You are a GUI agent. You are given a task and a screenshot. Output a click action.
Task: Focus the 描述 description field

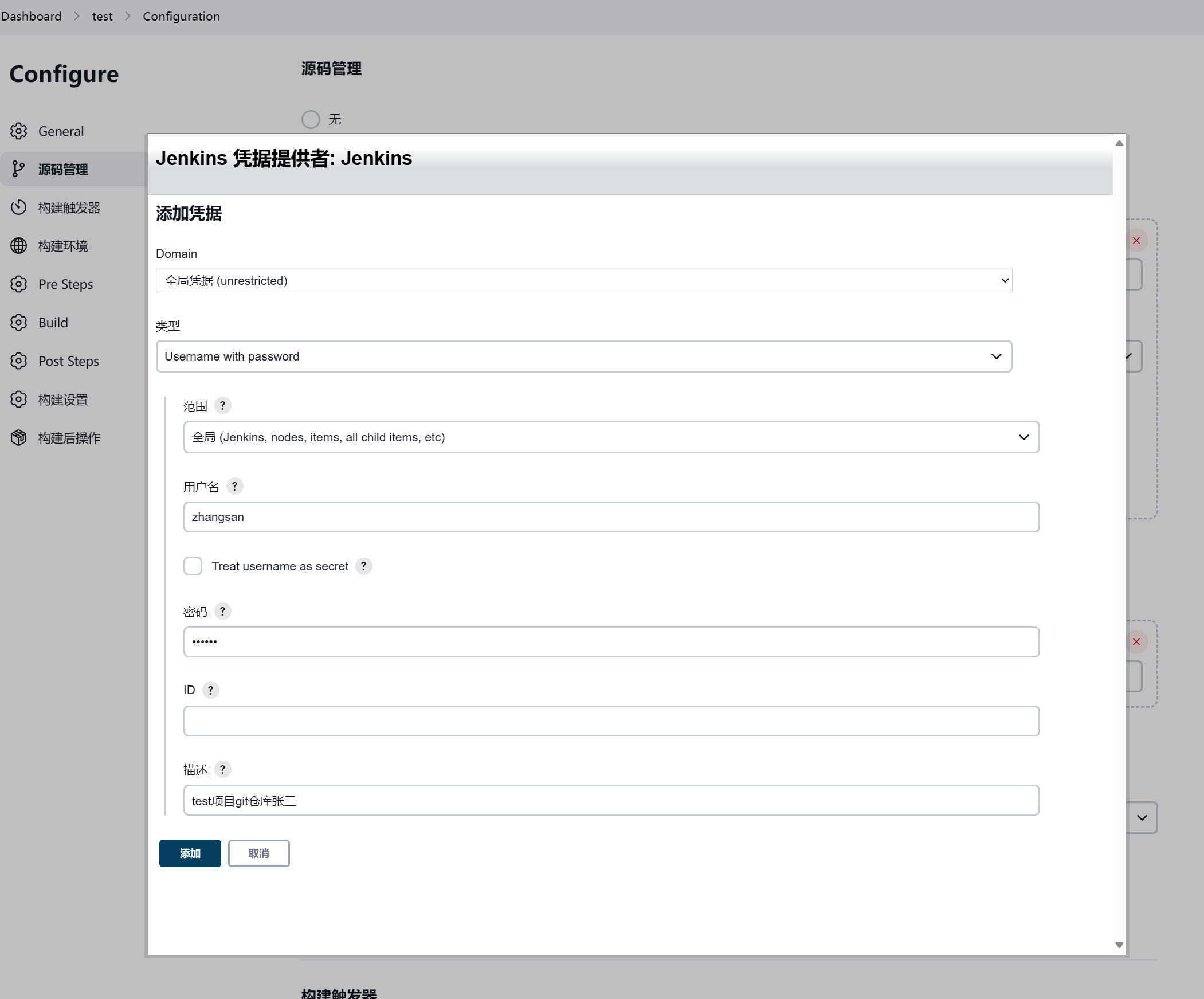pyautogui.click(x=611, y=800)
